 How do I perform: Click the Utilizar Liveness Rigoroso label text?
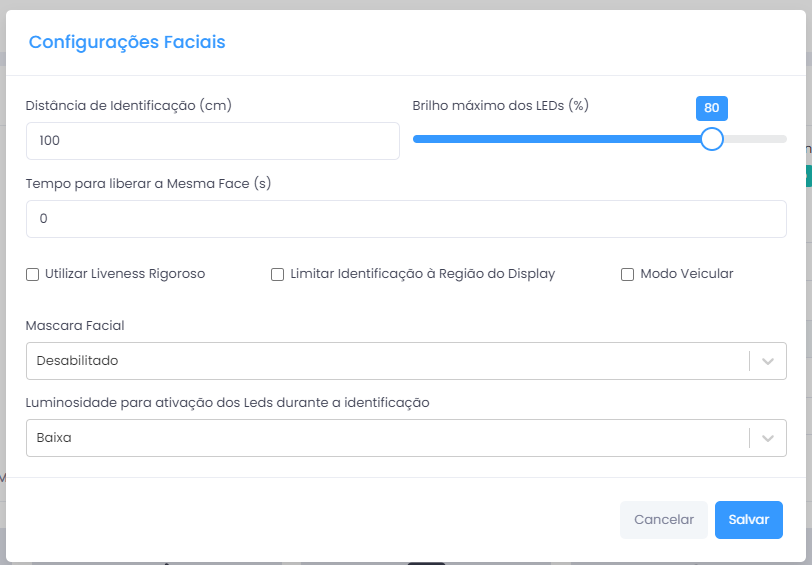tap(125, 274)
